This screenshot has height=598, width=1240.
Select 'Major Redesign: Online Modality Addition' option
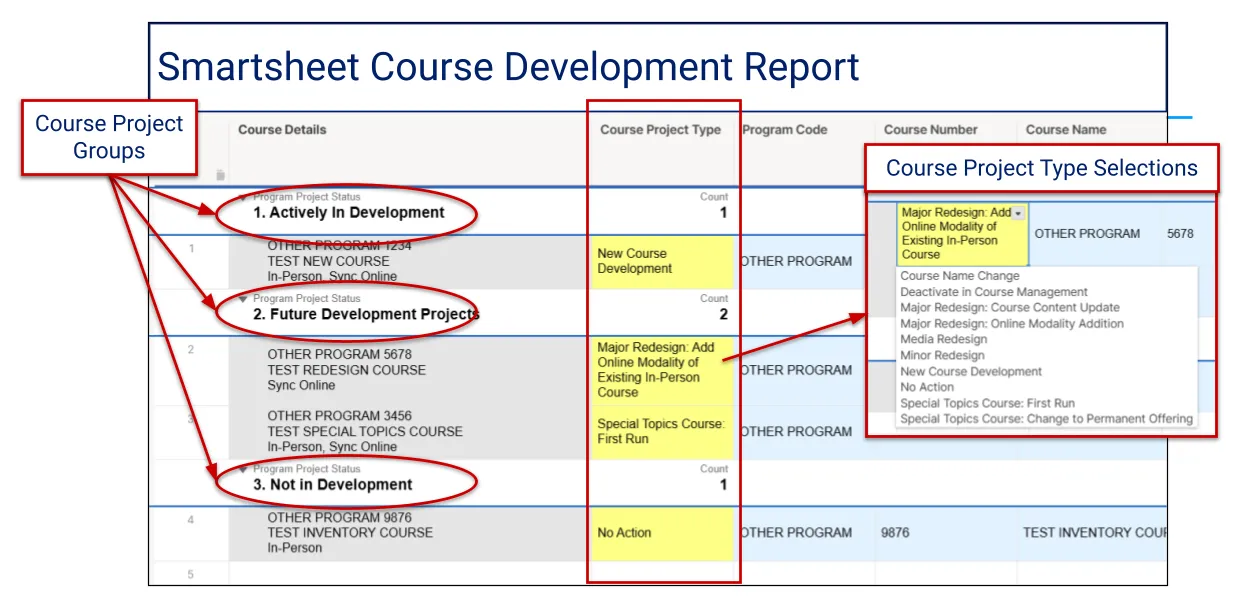[1012, 324]
